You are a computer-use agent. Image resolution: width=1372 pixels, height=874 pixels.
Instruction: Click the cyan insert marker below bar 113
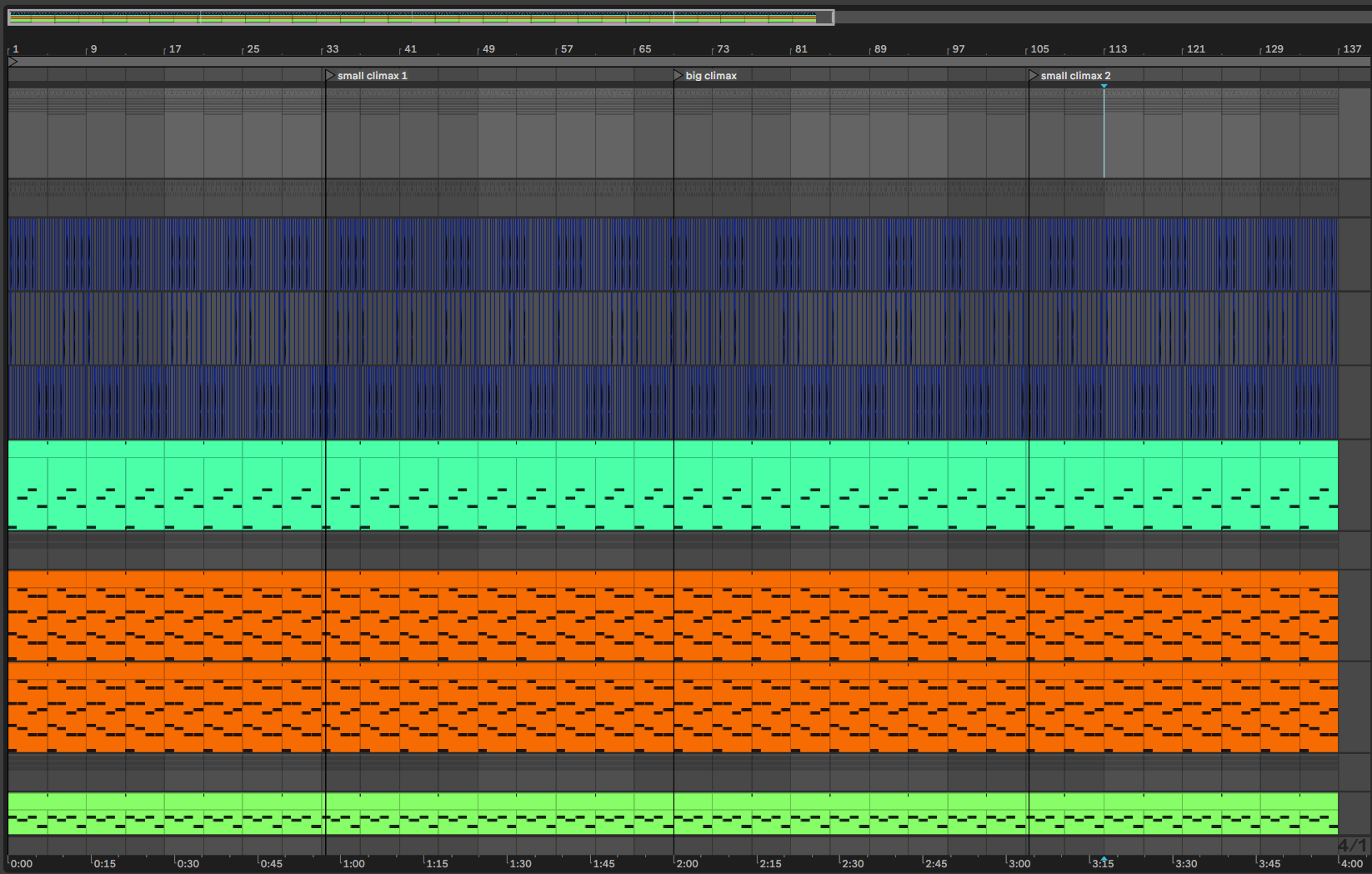coord(1104,86)
